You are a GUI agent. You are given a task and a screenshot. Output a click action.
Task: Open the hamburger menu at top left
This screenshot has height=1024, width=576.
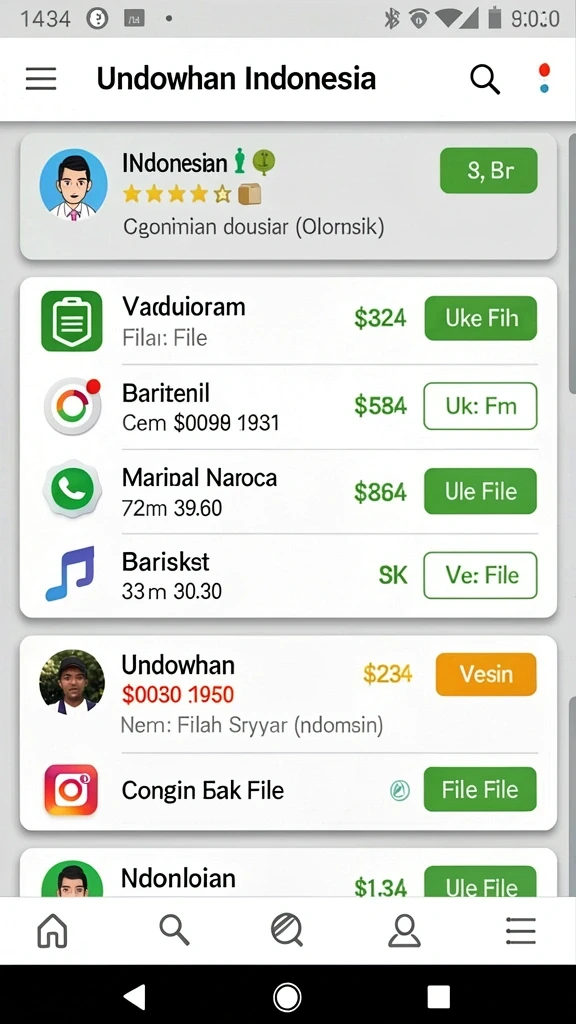[x=41, y=79]
